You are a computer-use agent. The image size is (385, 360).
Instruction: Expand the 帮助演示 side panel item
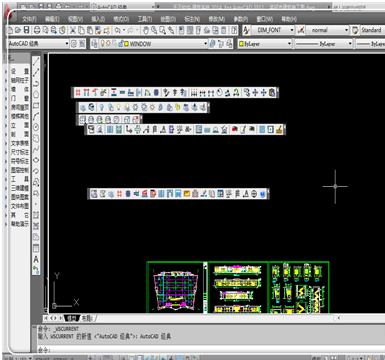pos(17,224)
